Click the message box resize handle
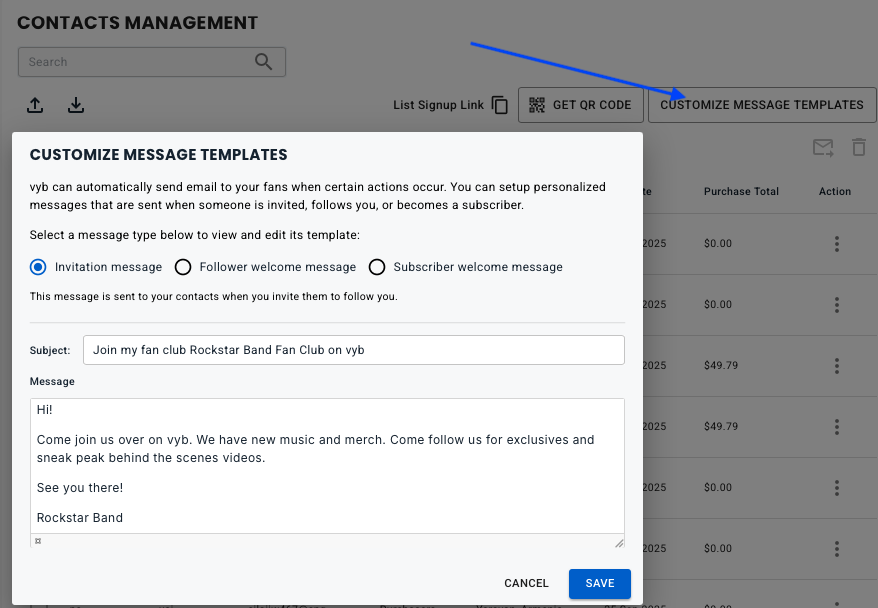 coord(619,543)
